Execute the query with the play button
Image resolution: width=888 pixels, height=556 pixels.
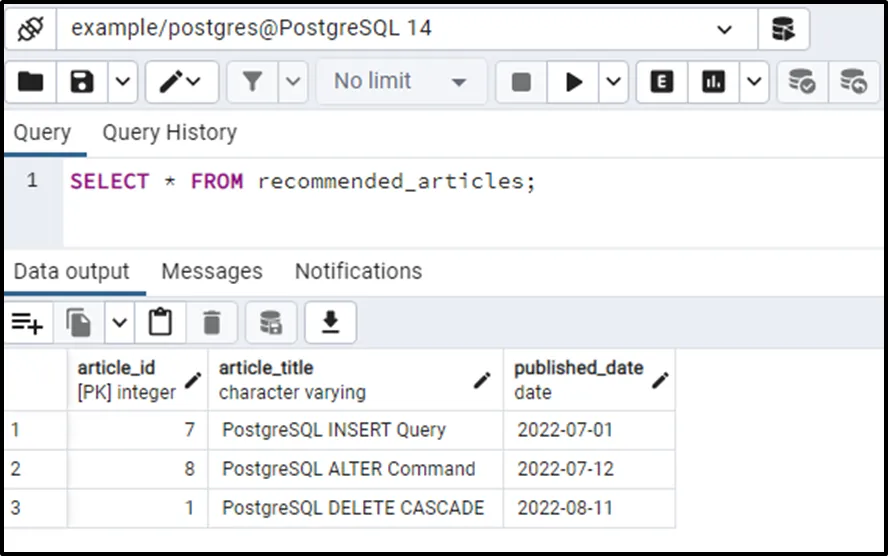(574, 81)
